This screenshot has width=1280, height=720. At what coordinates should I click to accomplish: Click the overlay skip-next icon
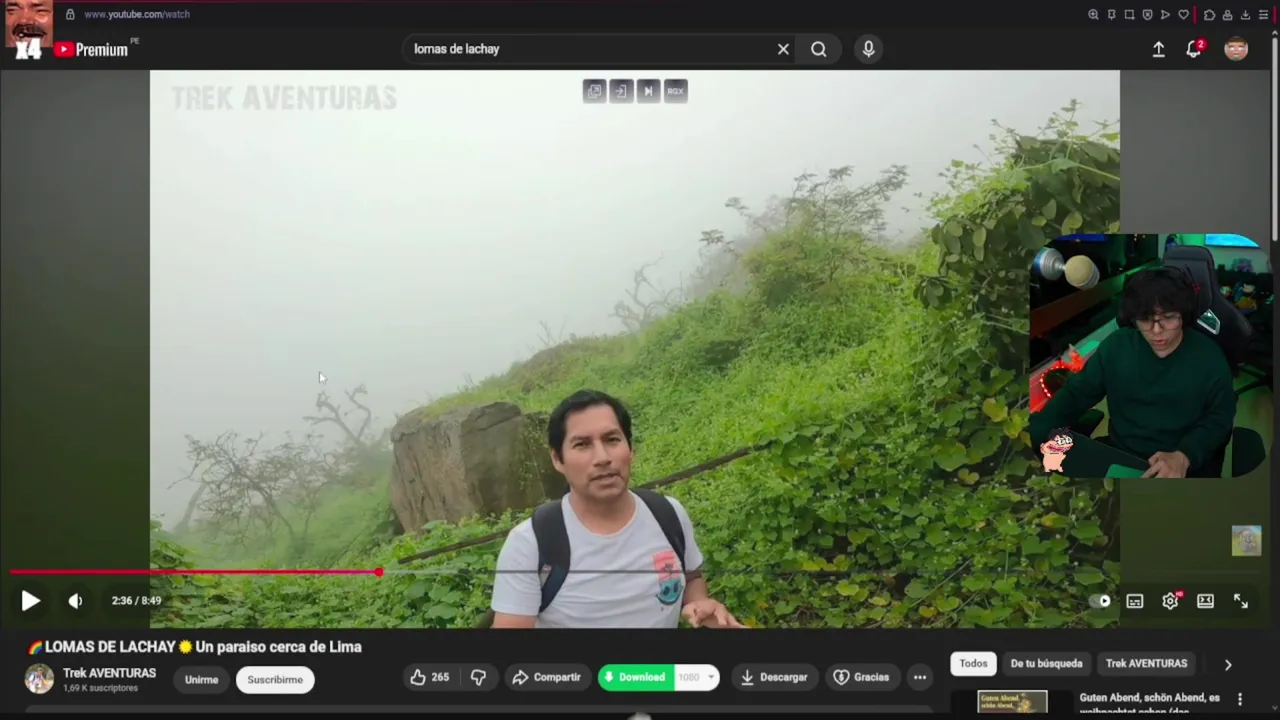click(648, 91)
